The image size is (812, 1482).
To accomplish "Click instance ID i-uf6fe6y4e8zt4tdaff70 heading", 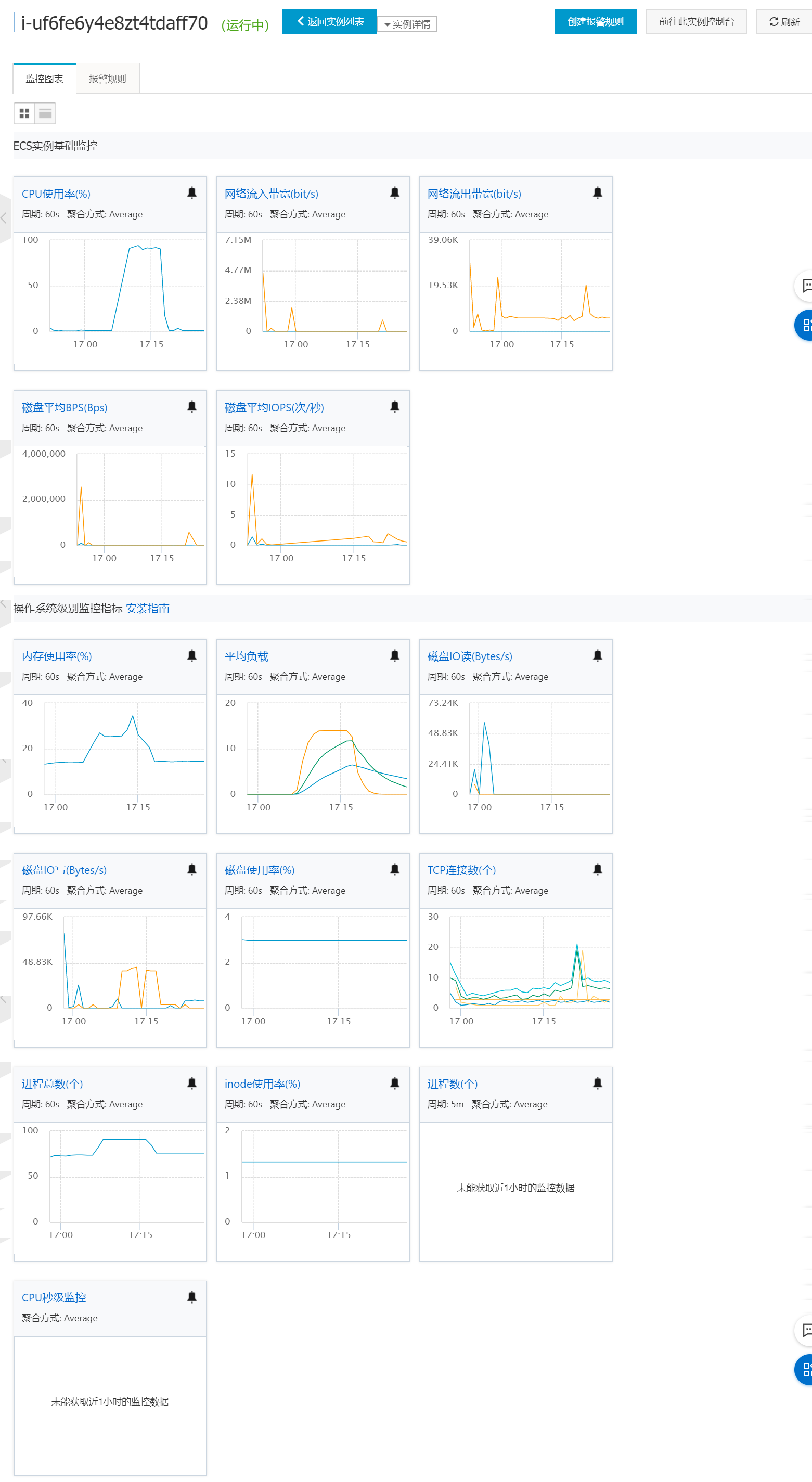I will (x=114, y=23).
